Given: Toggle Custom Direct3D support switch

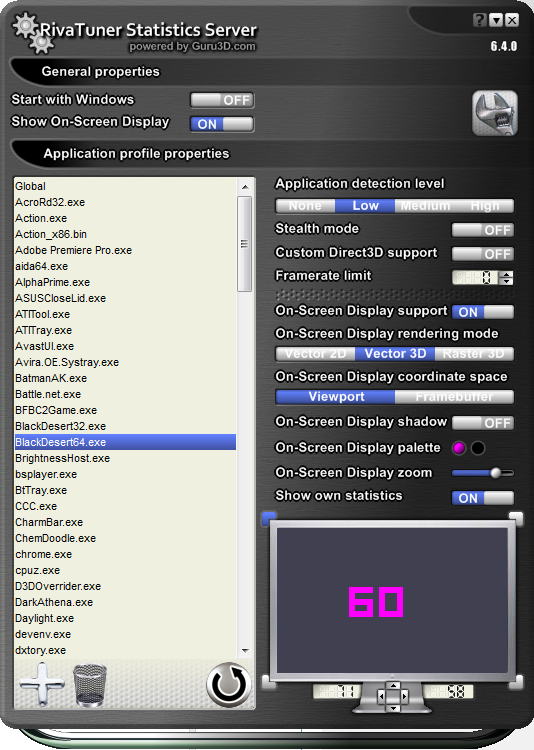Looking at the screenshot, I should [x=483, y=254].
